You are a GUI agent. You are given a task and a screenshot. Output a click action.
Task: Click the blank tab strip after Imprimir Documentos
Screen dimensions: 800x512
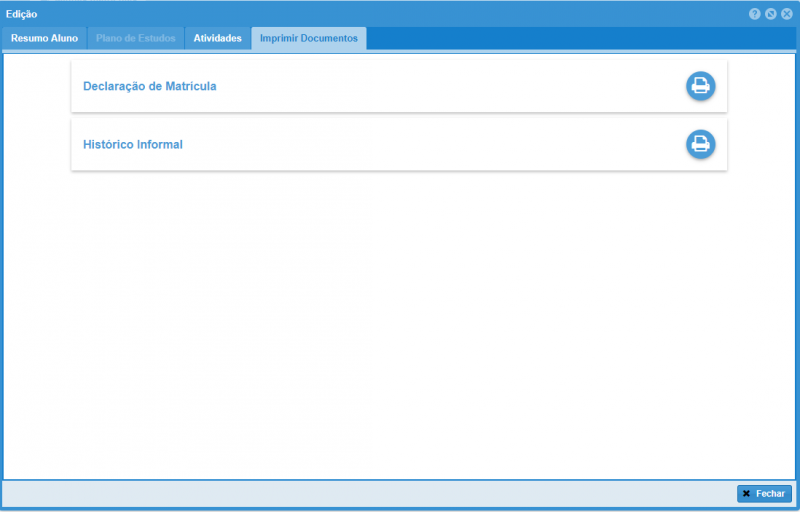point(580,38)
